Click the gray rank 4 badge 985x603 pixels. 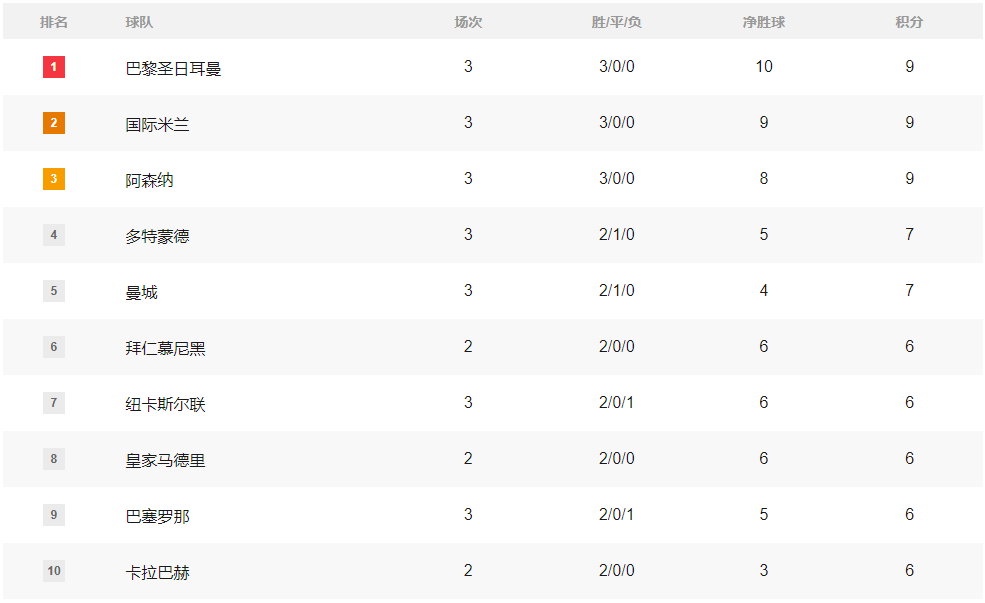tap(54, 235)
